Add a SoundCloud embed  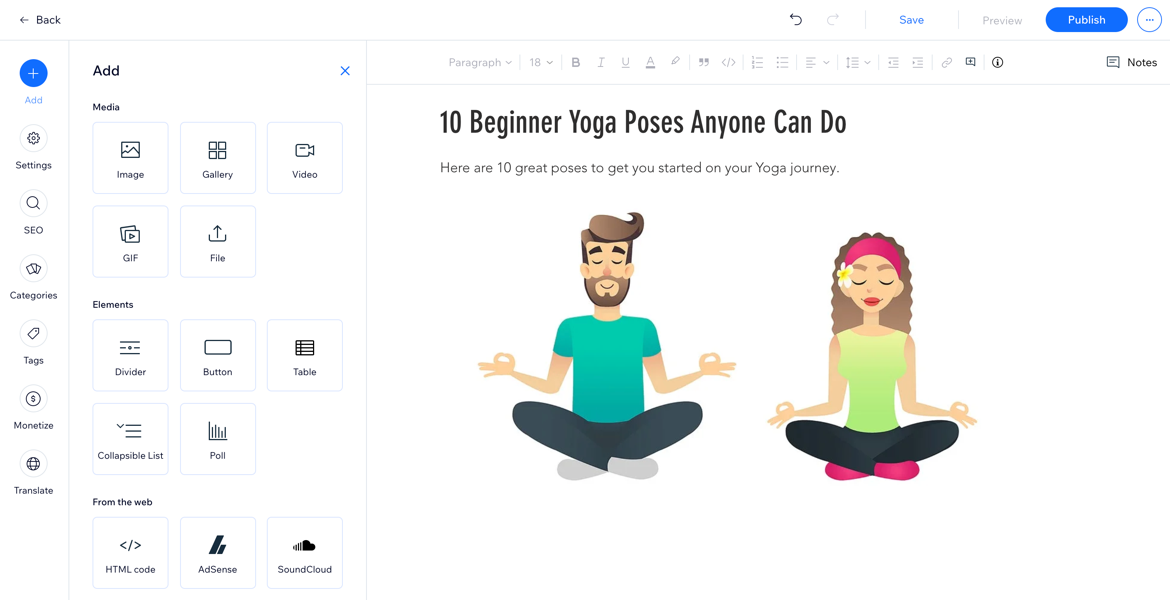click(304, 553)
